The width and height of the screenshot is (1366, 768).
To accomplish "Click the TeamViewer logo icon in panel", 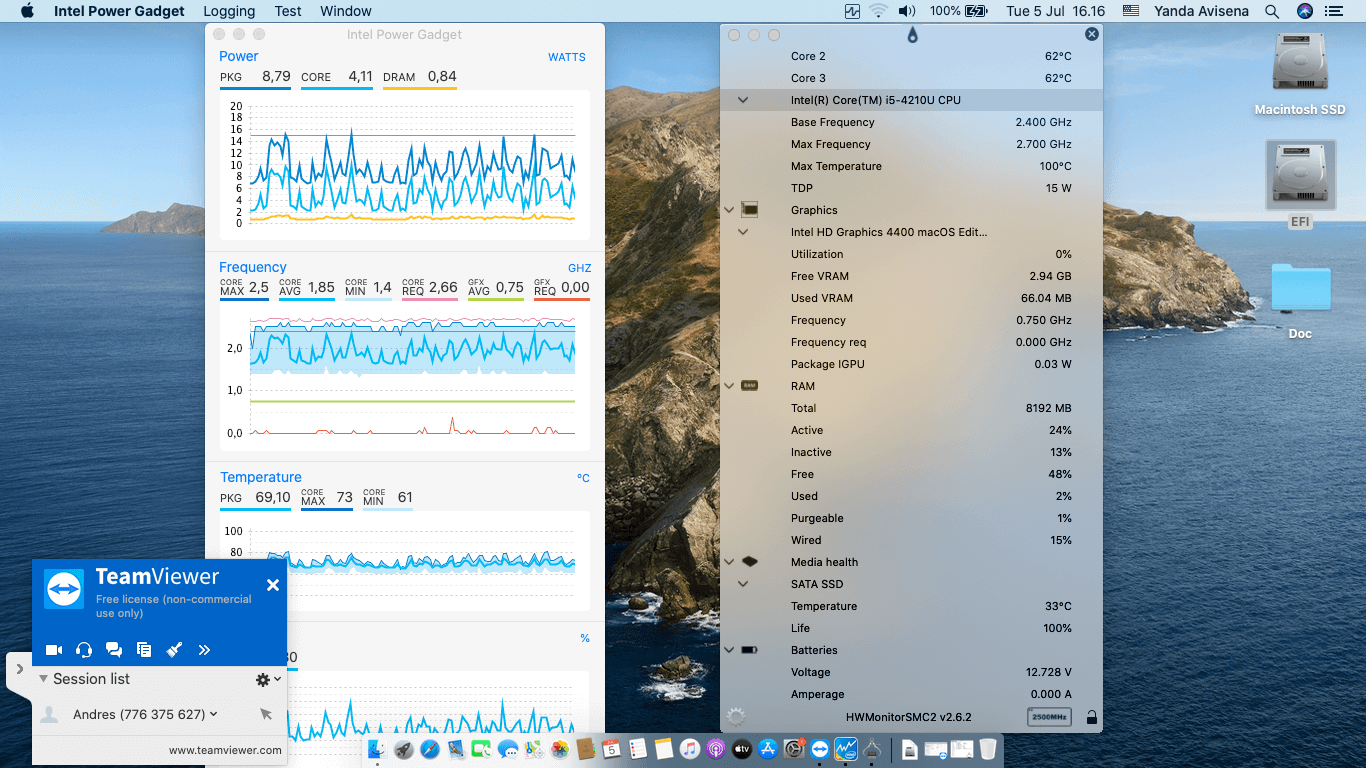I will (x=64, y=589).
